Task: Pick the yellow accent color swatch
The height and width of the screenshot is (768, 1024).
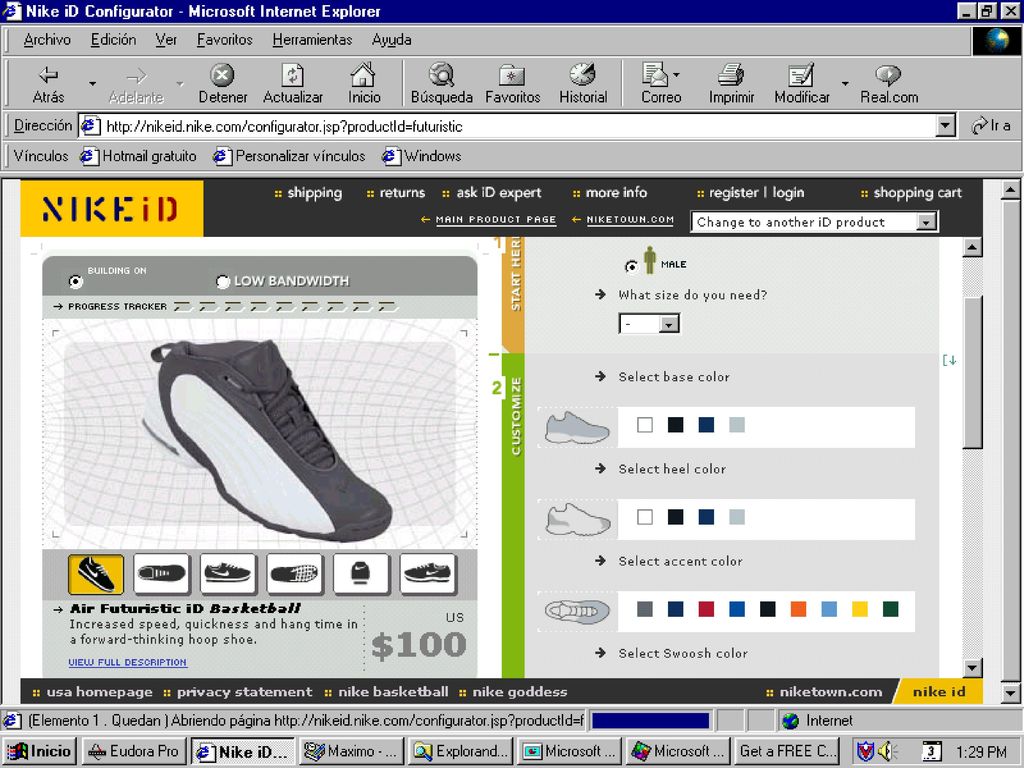Action: pyautogui.click(x=859, y=609)
